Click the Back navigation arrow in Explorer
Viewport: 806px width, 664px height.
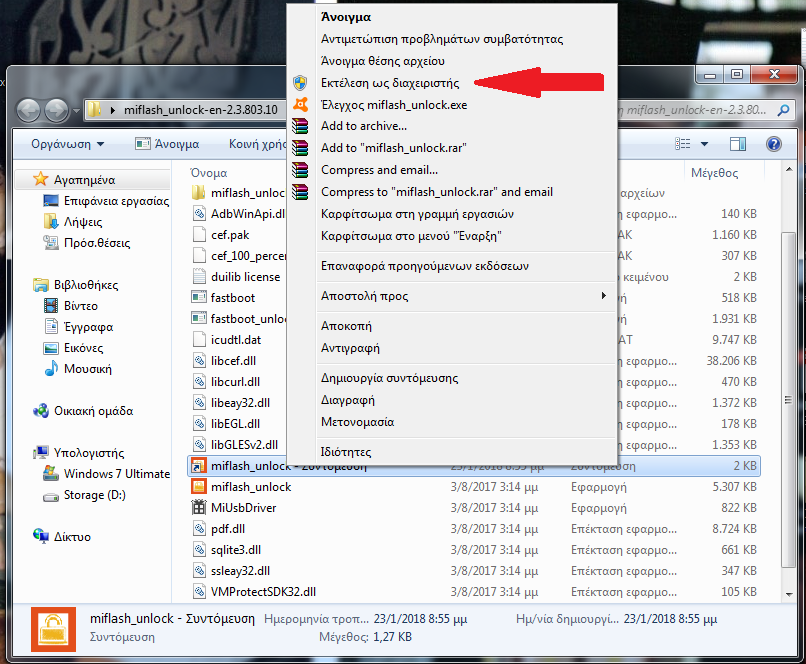tap(28, 109)
